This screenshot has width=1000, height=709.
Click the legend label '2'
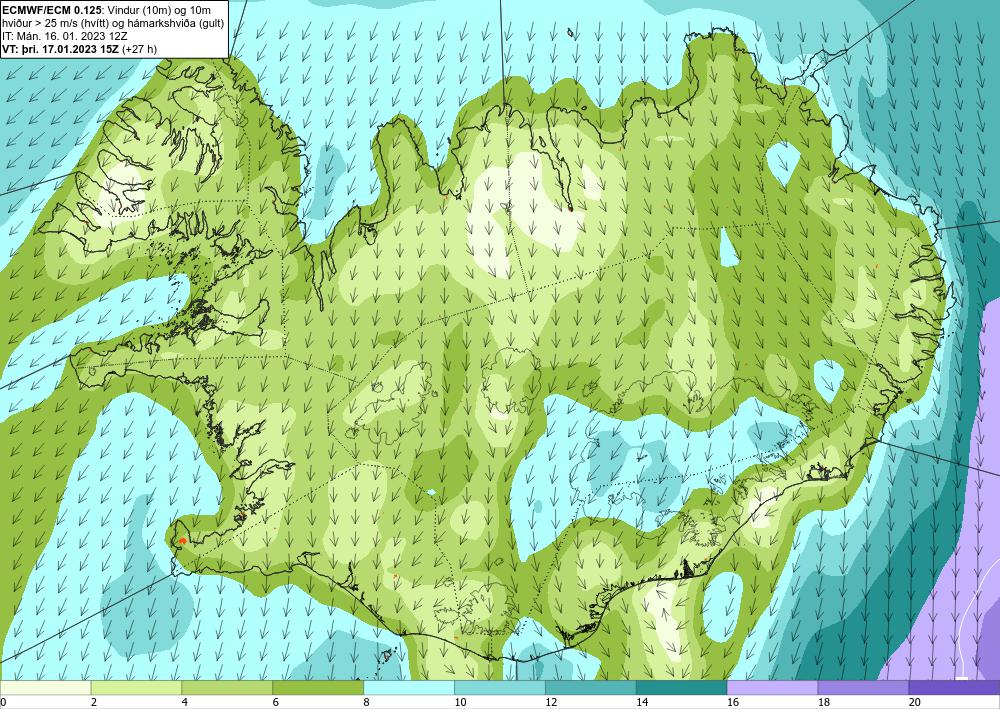coord(94,703)
